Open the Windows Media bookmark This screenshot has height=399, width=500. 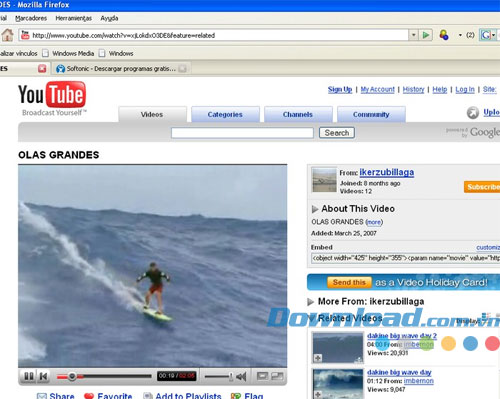click(x=68, y=53)
